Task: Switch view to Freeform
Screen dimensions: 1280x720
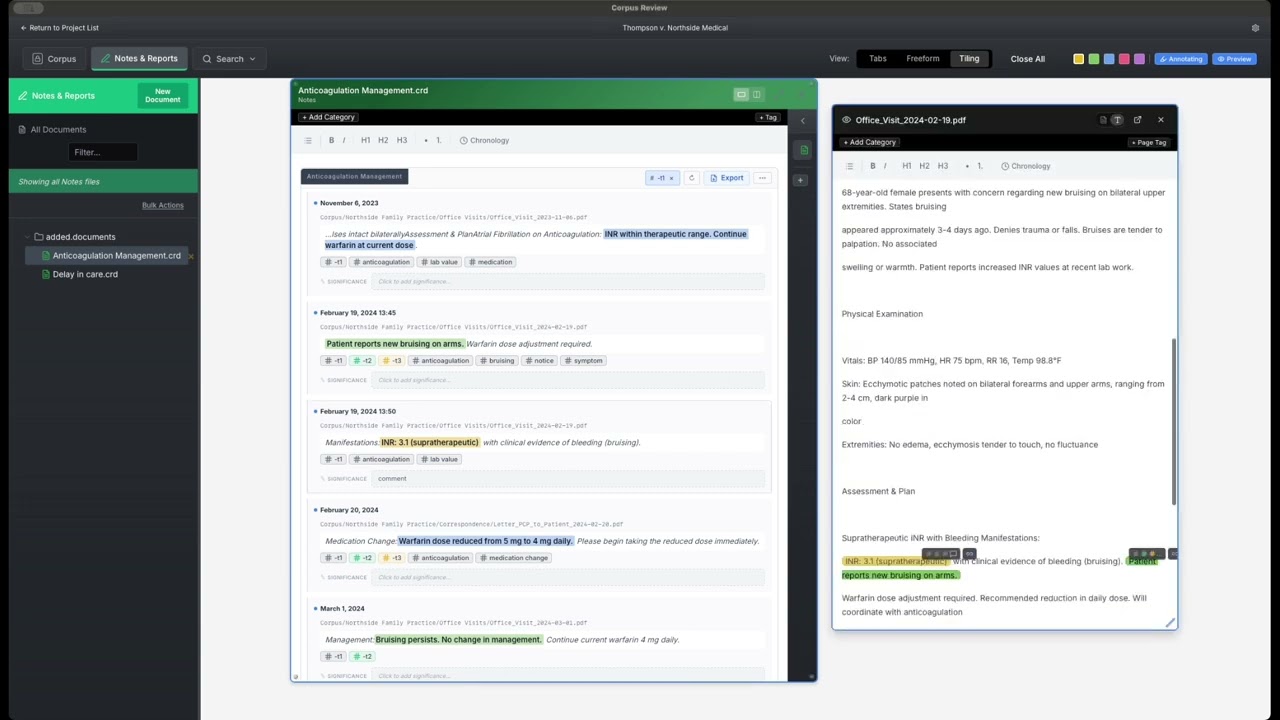Action: [x=922, y=59]
